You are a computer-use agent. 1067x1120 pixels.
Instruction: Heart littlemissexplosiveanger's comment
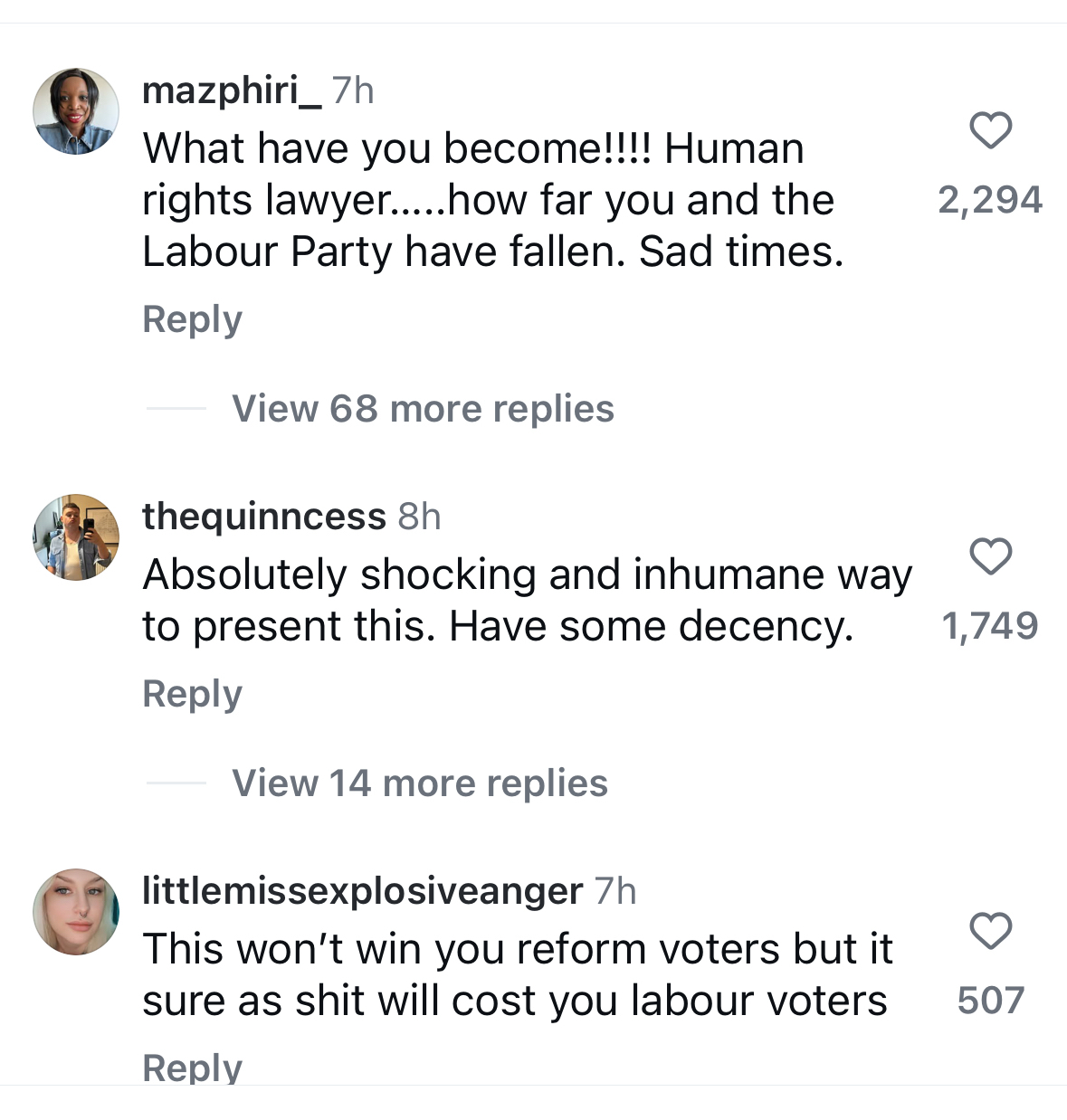pyautogui.click(x=990, y=931)
